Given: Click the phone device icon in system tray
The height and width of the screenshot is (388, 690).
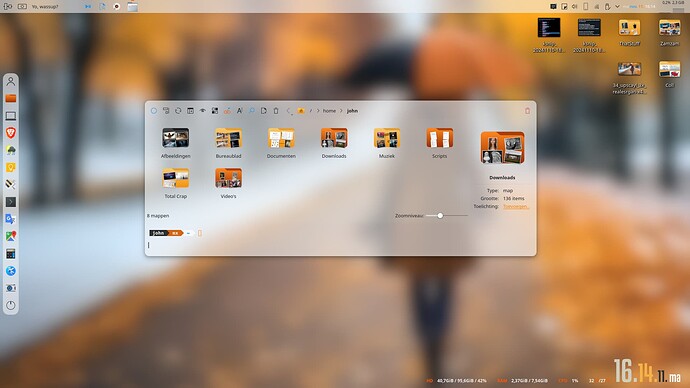Looking at the screenshot, I should click(x=586, y=6).
